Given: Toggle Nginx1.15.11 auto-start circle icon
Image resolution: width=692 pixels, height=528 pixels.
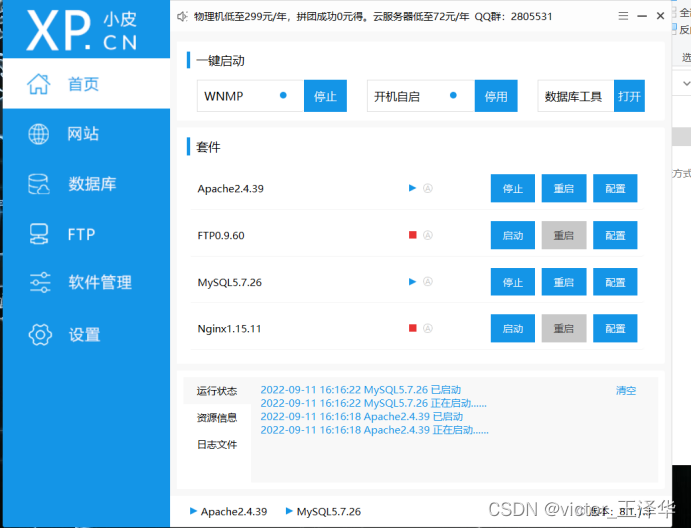Looking at the screenshot, I should click(428, 328).
